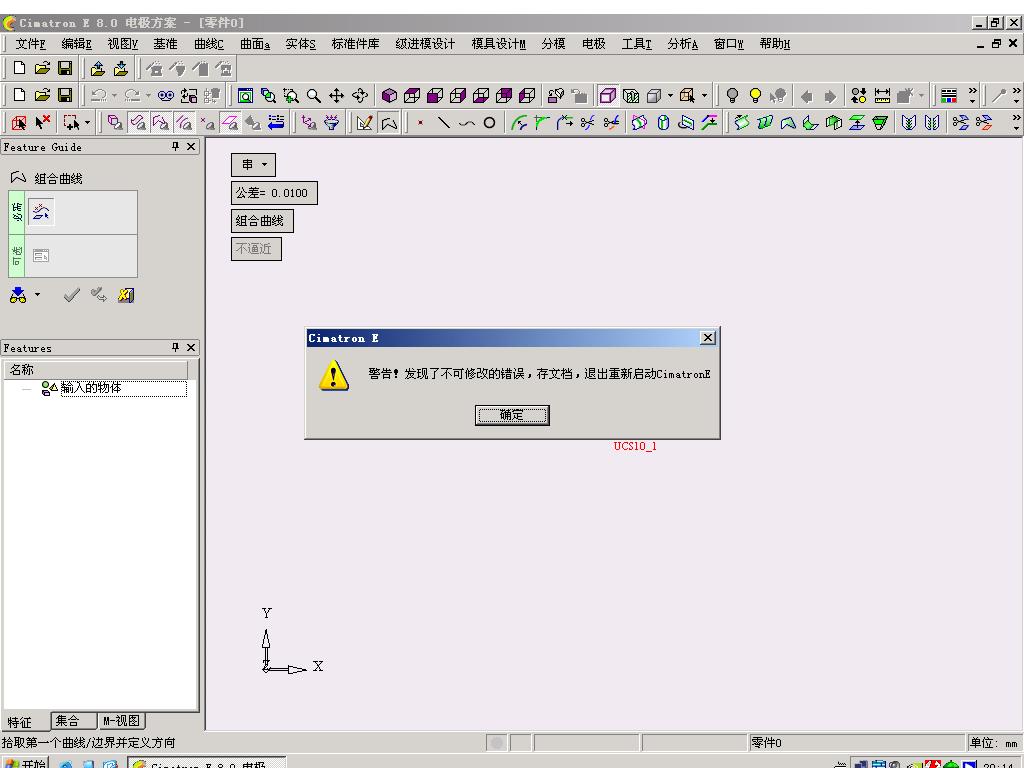1024x768 pixels.
Task: Click the 单位: mm status field
Action: [x=993, y=743]
